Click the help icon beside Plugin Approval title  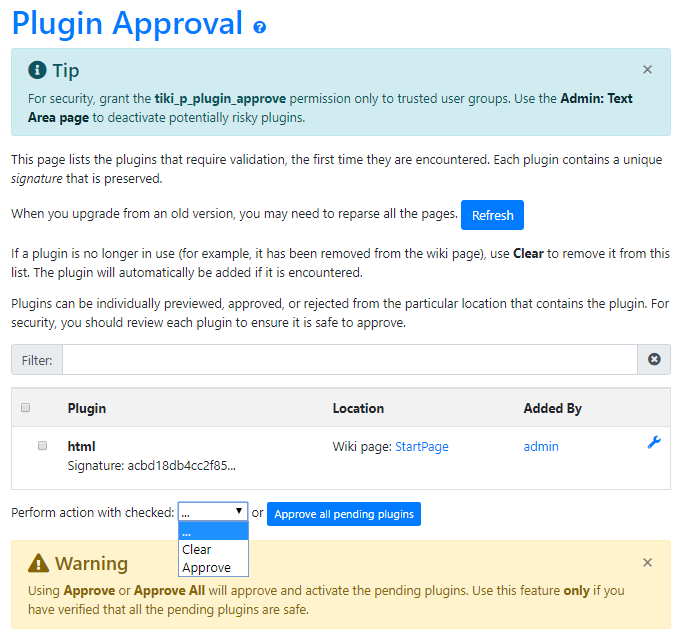[x=260, y=27]
